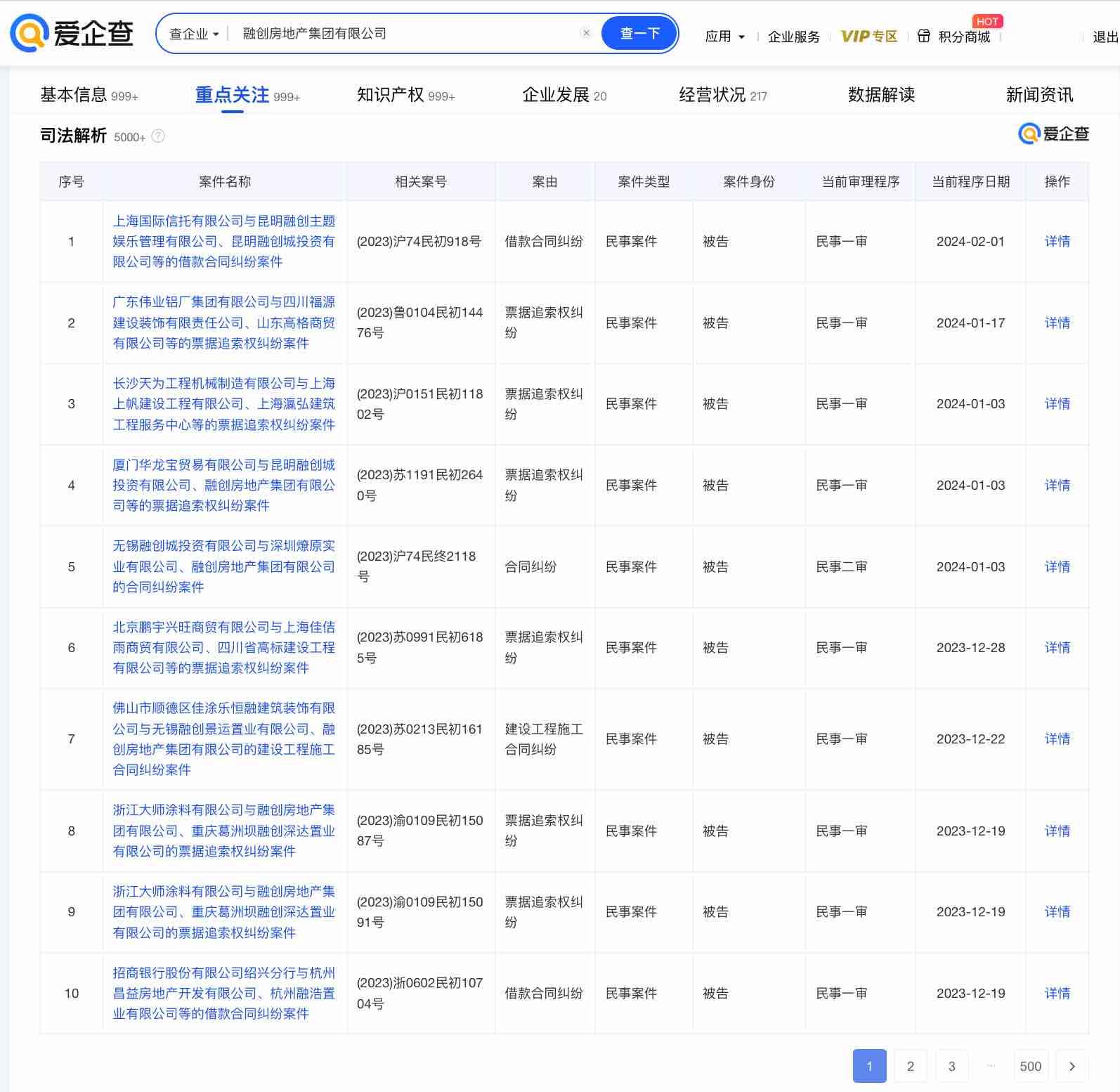Jump to last page 500
Viewport: 1120px width, 1092px height.
(x=1031, y=1066)
